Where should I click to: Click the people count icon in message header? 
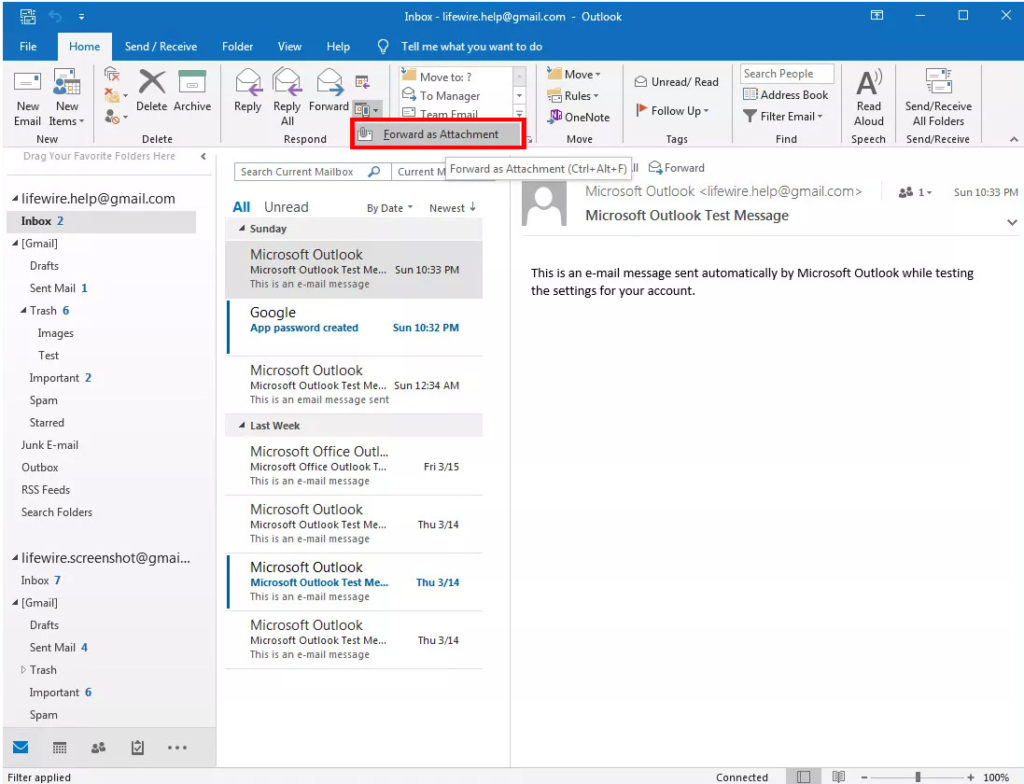(x=906, y=192)
